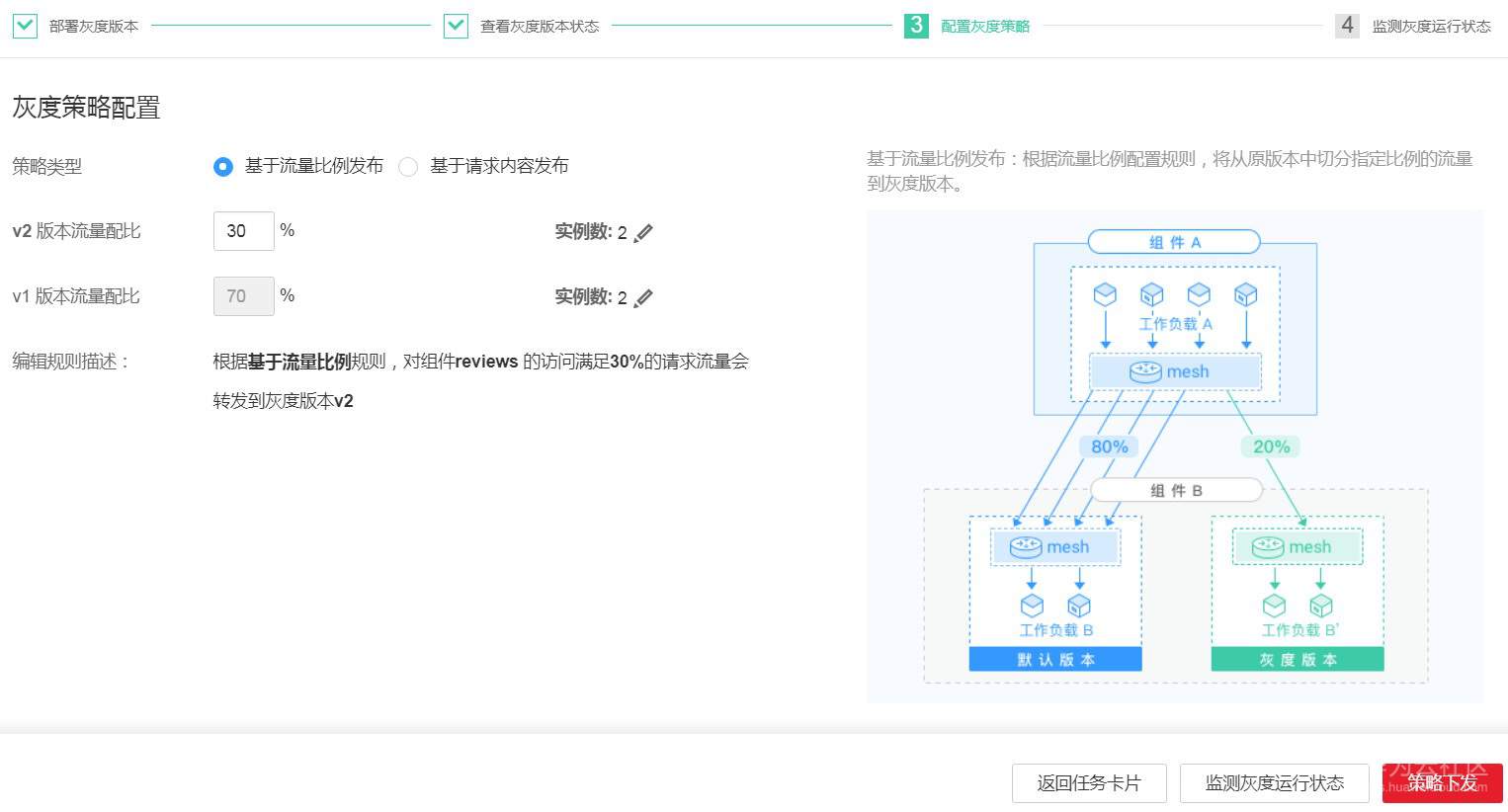Click the 80% traffic label in diagram

pos(1110,447)
